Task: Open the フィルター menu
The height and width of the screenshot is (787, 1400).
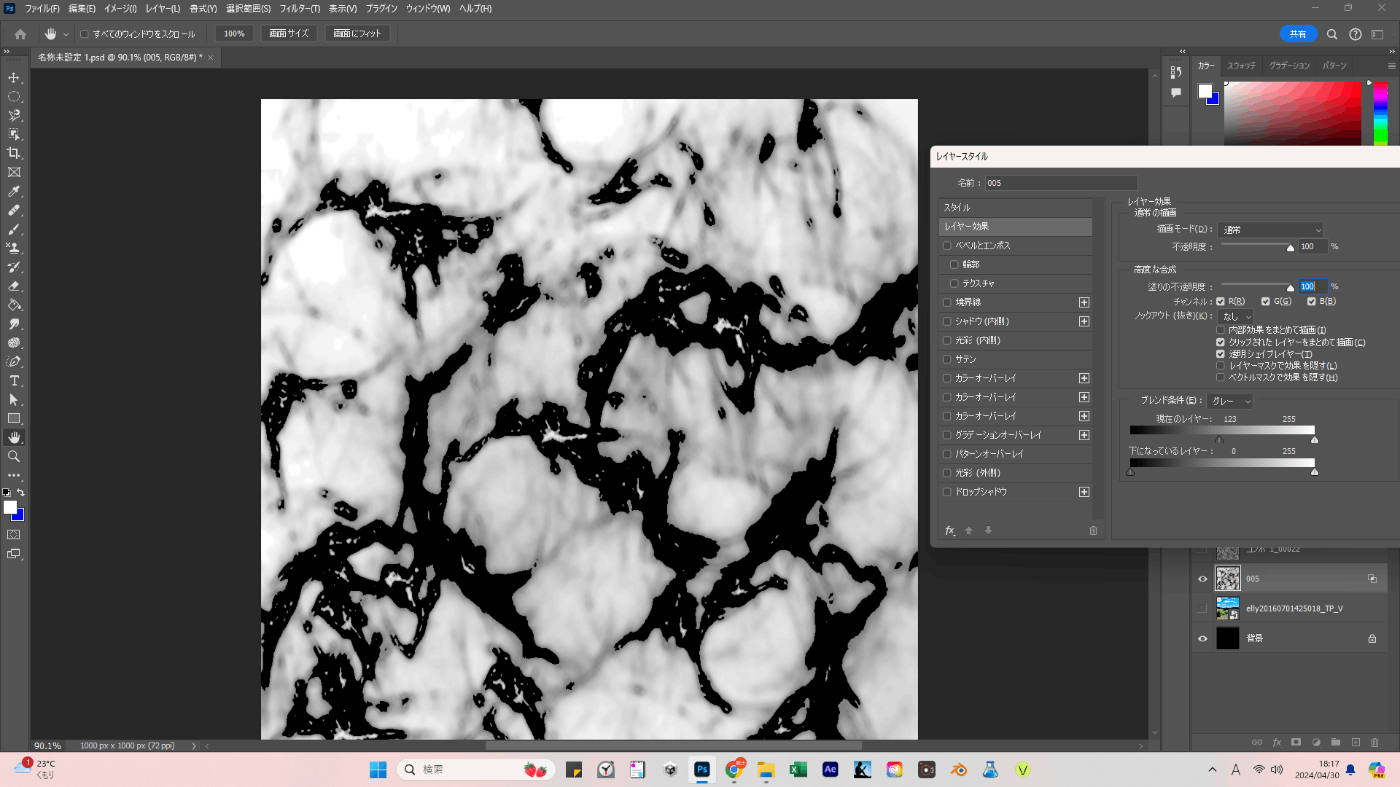Action: [x=300, y=9]
